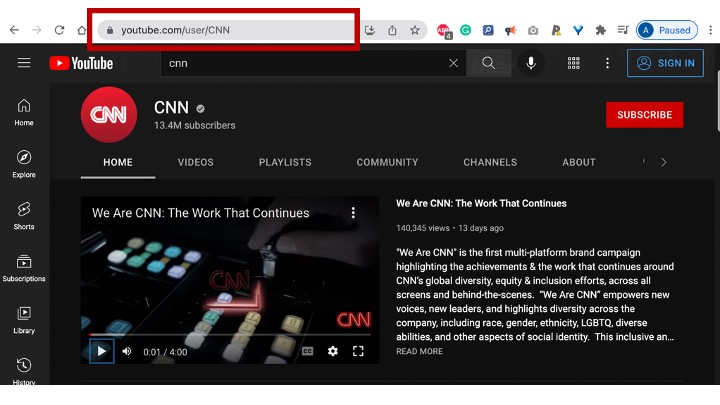Open the blue magnifier extension icon
Image resolution: width=720 pixels, height=405 pixels.
point(488,30)
